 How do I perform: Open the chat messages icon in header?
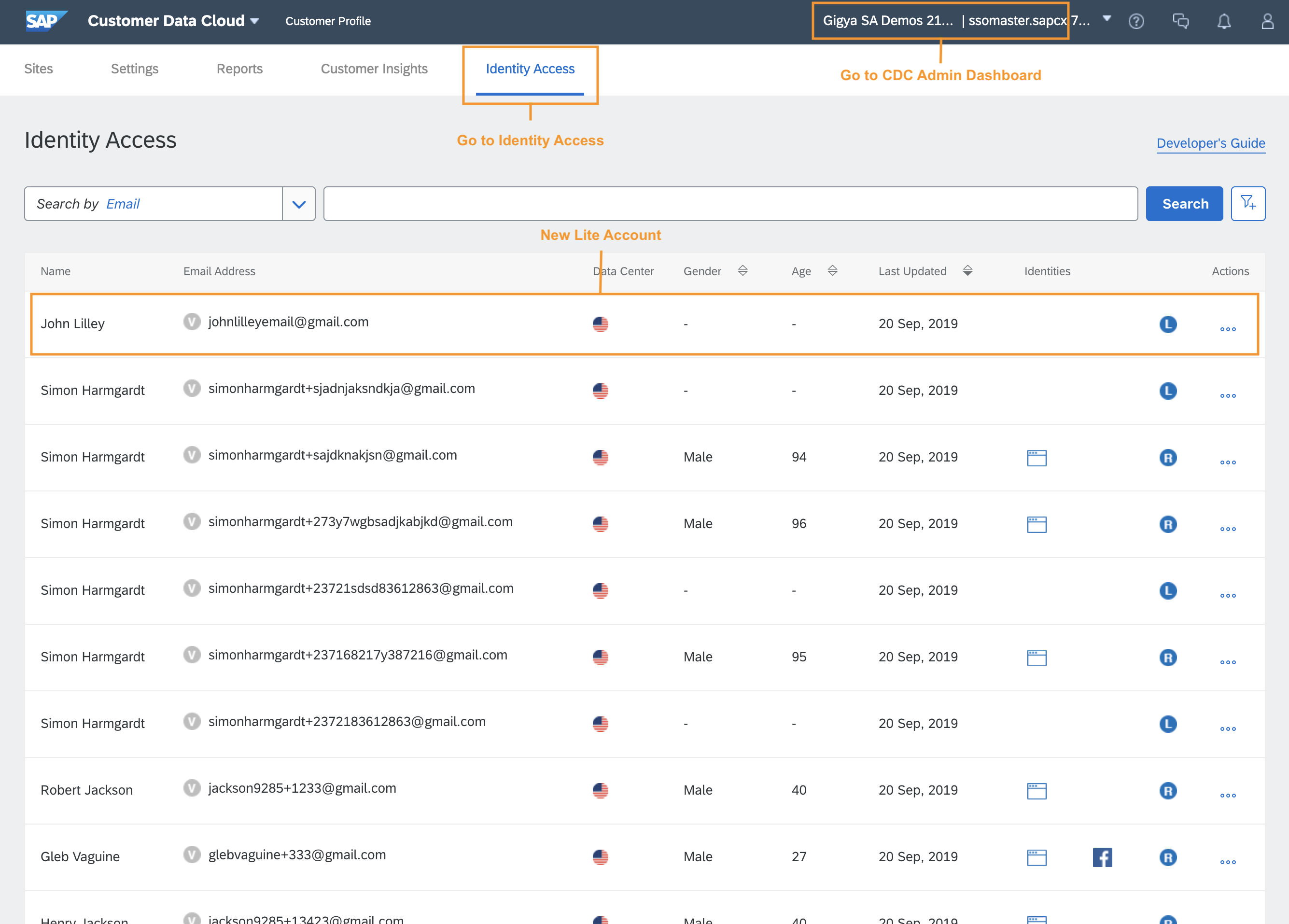1180,22
